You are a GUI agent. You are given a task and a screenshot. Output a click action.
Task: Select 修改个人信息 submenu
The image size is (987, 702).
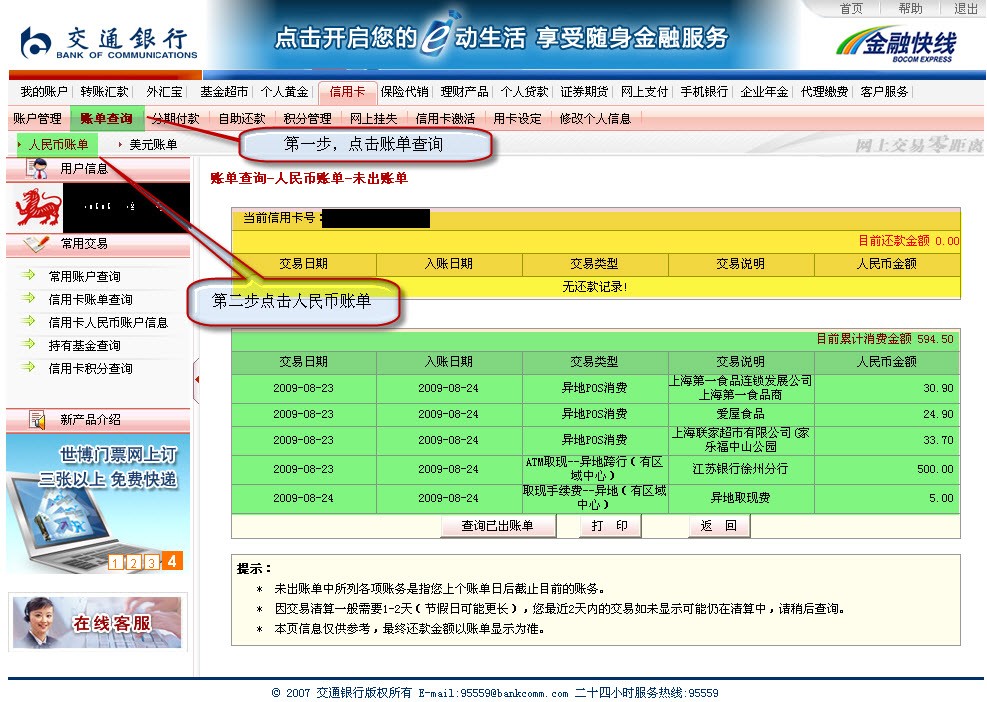pyautogui.click(x=595, y=118)
